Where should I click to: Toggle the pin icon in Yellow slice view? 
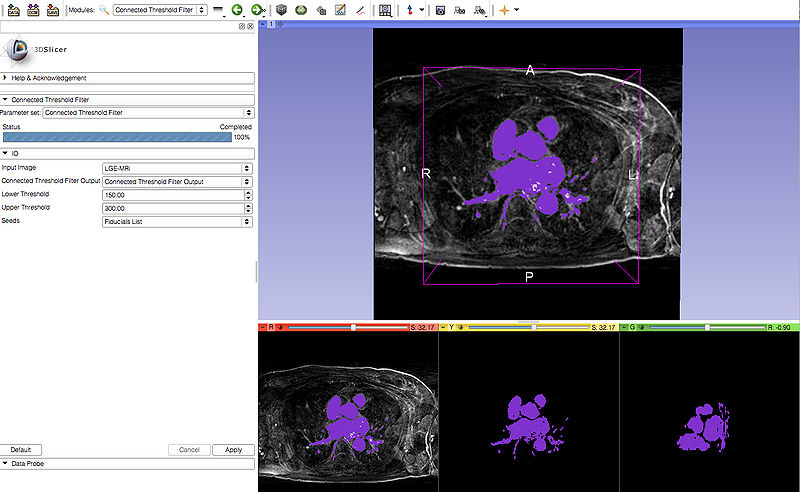(445, 327)
